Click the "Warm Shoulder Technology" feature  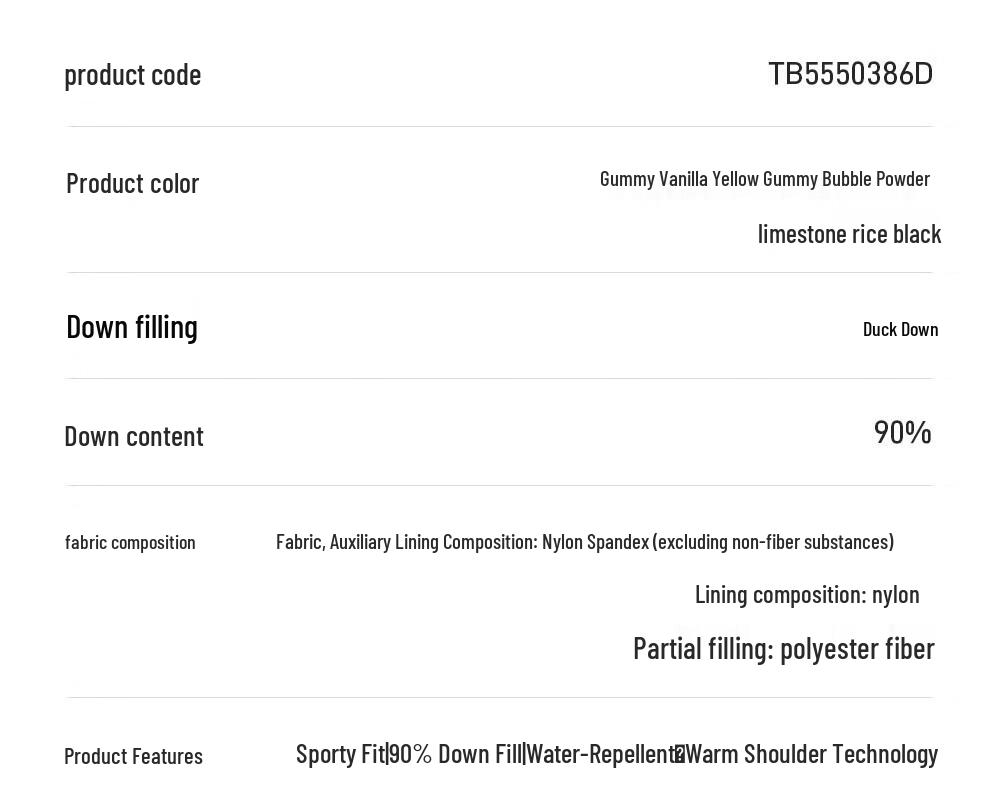(x=812, y=754)
